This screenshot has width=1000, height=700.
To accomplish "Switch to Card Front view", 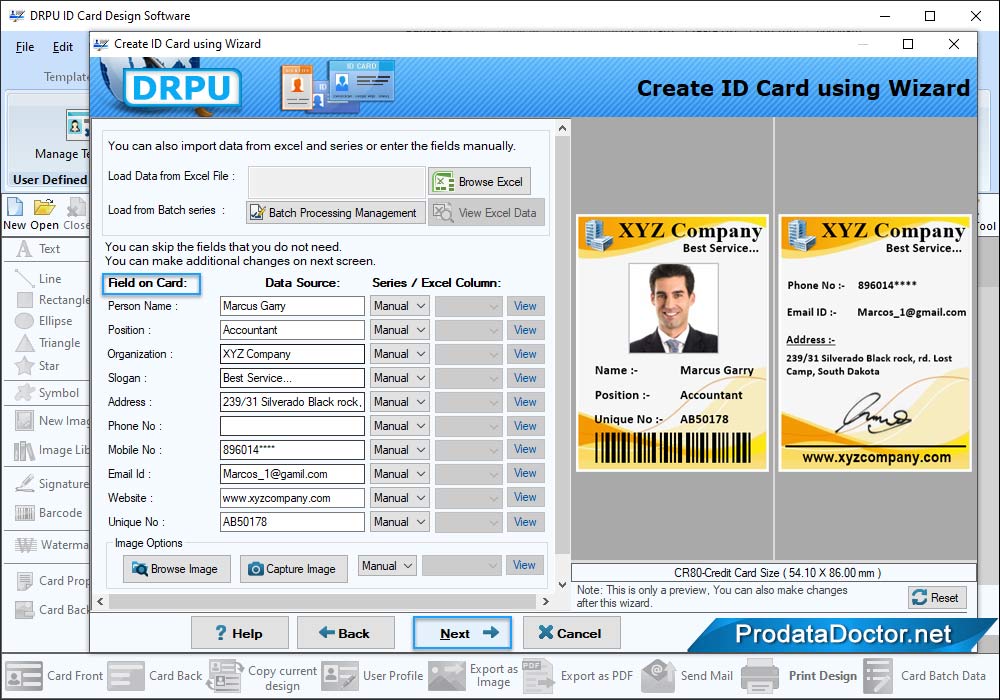I will click(54, 676).
